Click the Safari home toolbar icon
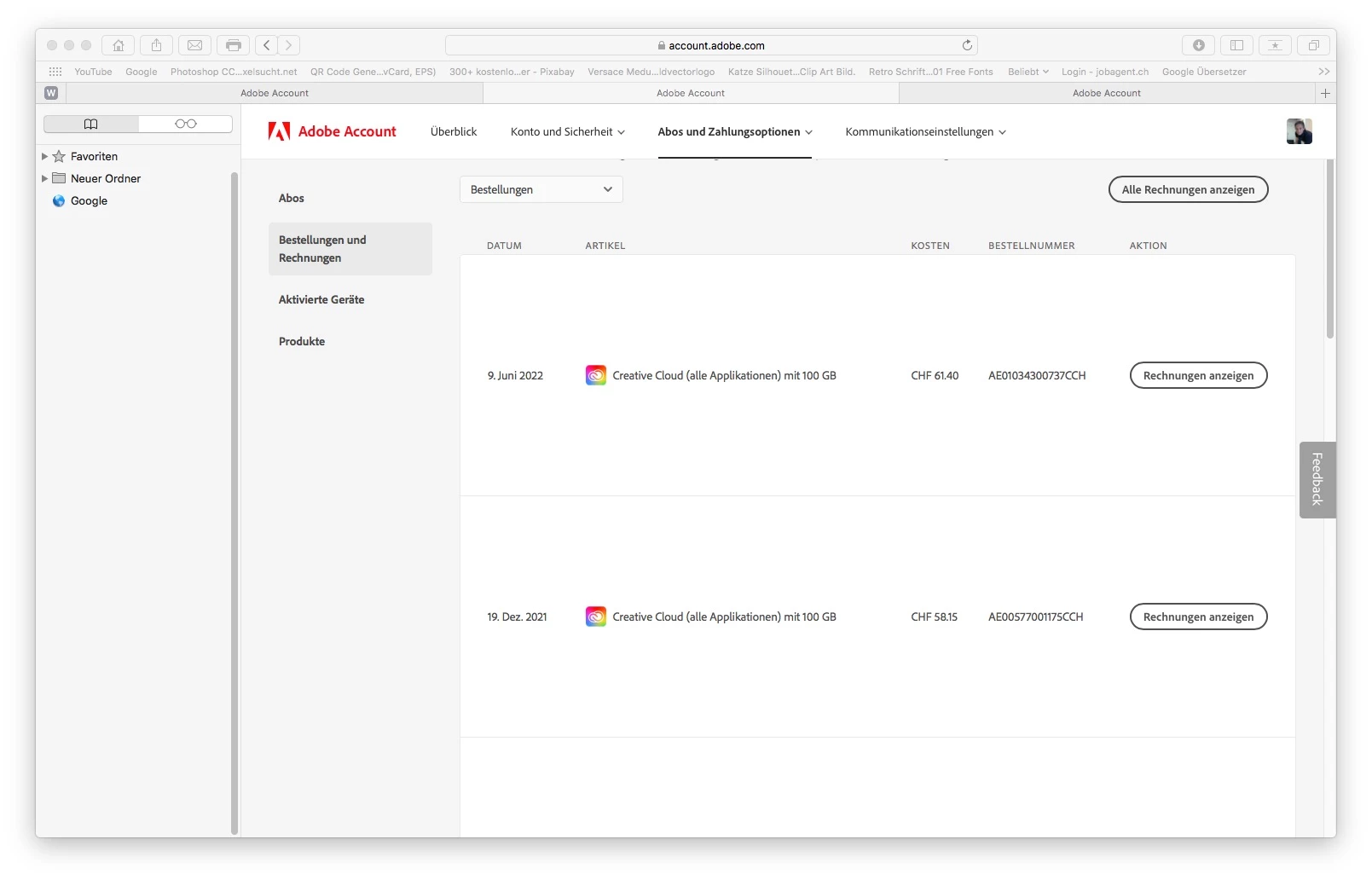The height and width of the screenshot is (880, 1372). click(119, 45)
